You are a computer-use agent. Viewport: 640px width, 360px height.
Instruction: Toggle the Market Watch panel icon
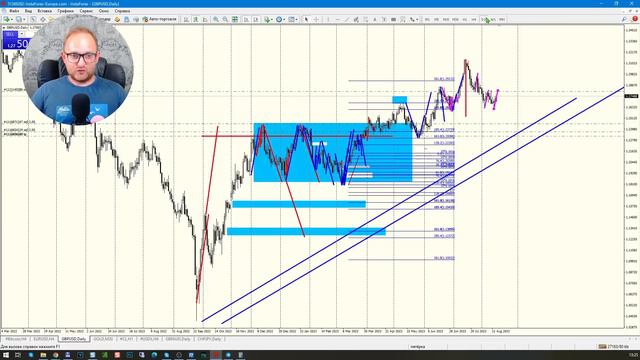(33, 19)
